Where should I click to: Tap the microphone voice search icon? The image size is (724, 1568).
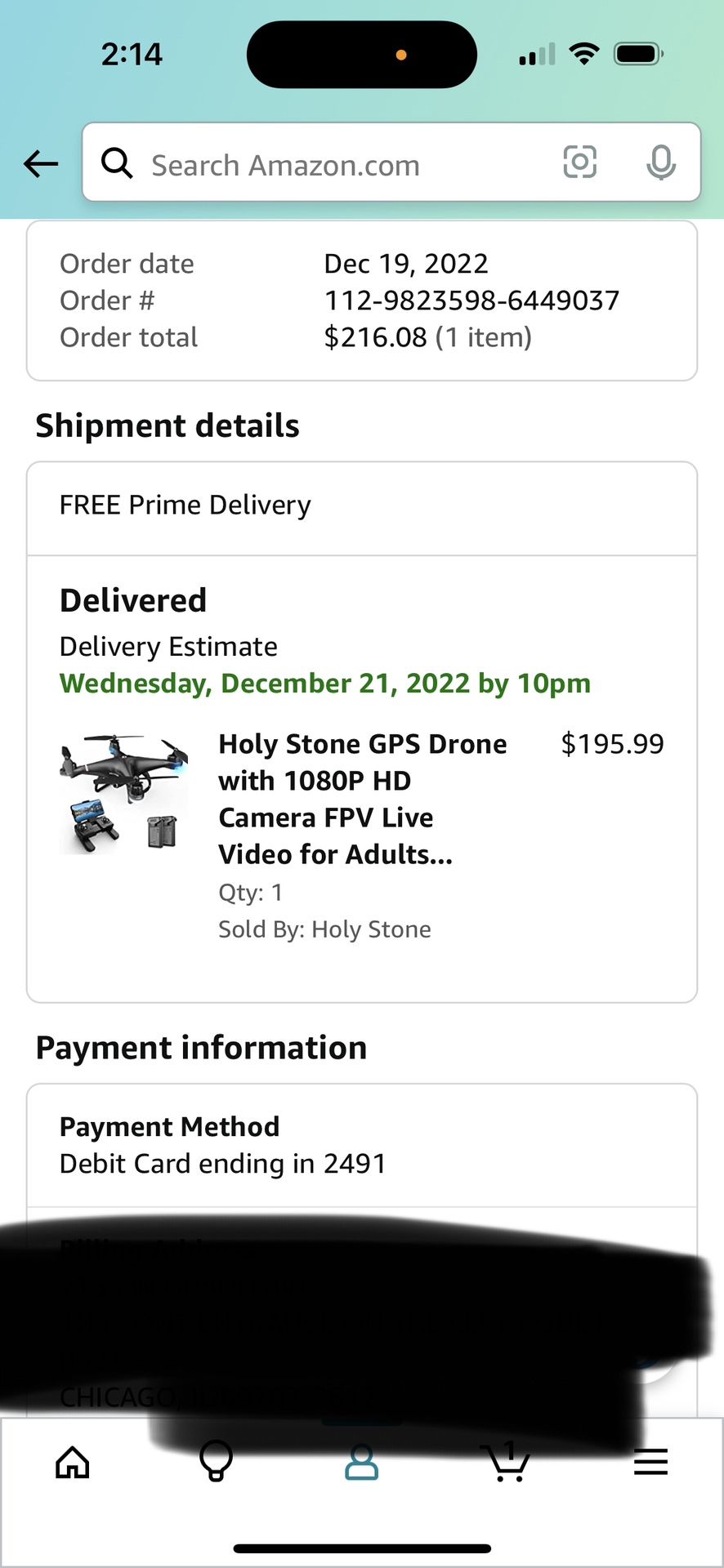pyautogui.click(x=660, y=163)
